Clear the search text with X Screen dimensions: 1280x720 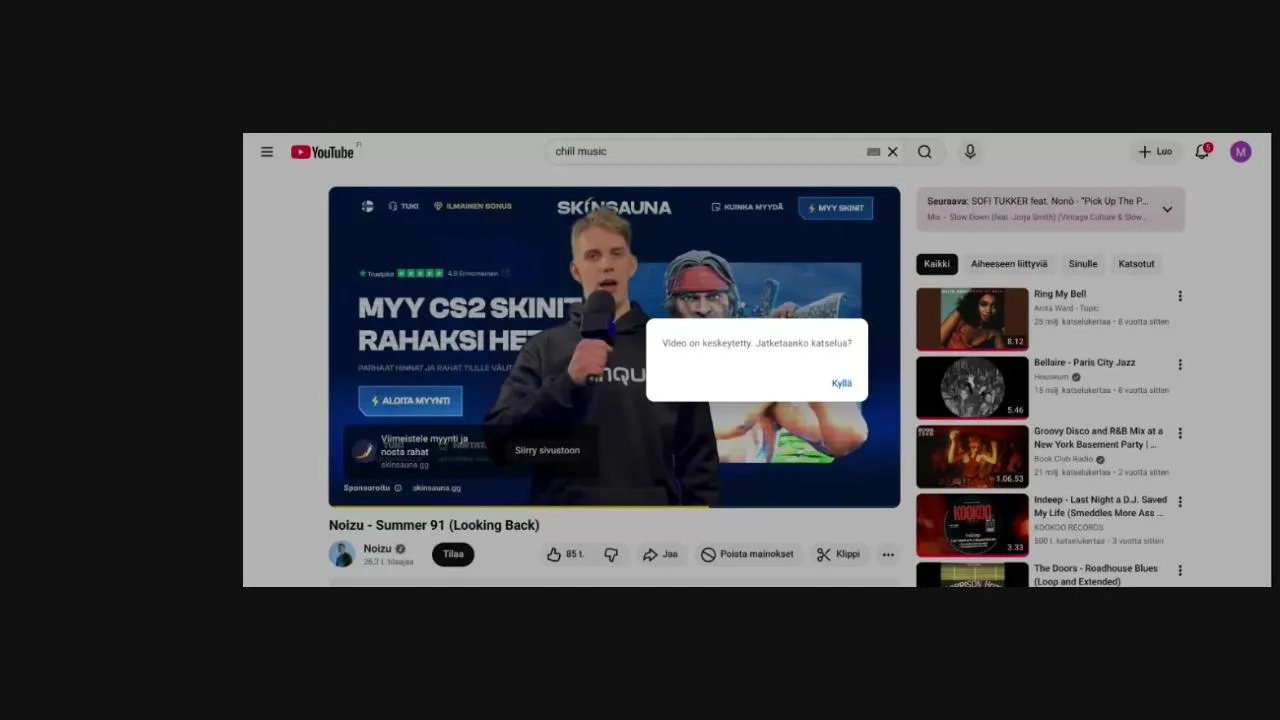(x=893, y=152)
